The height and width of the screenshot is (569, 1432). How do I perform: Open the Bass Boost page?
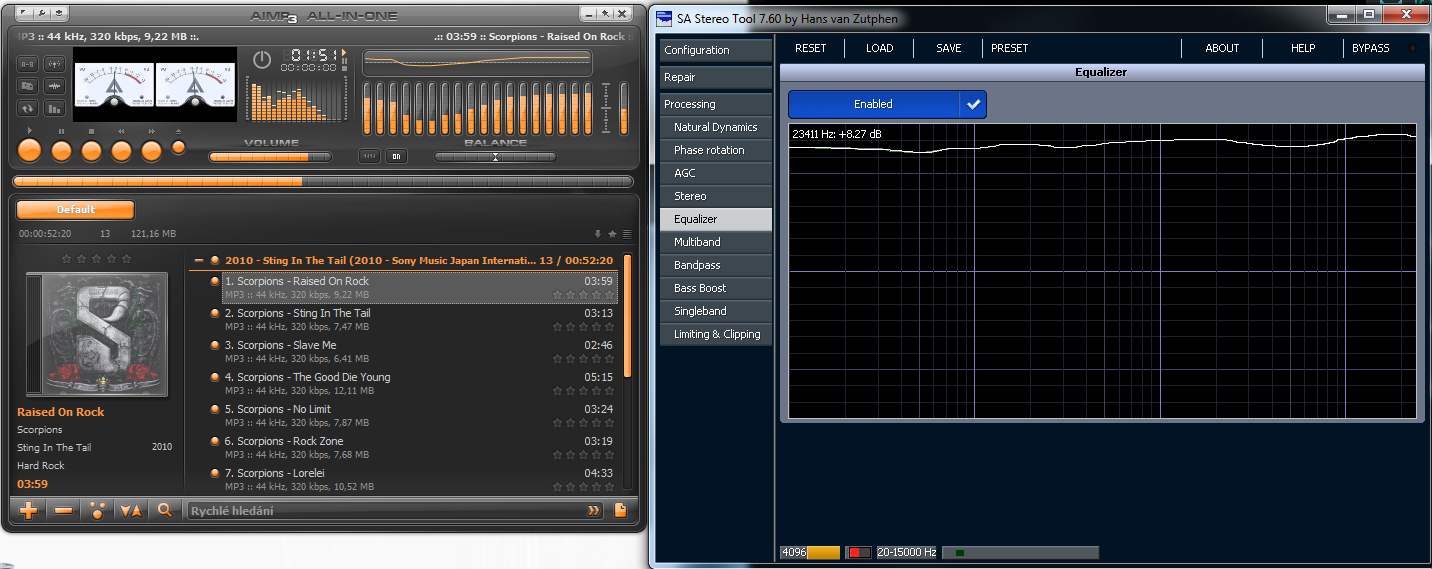pos(716,288)
